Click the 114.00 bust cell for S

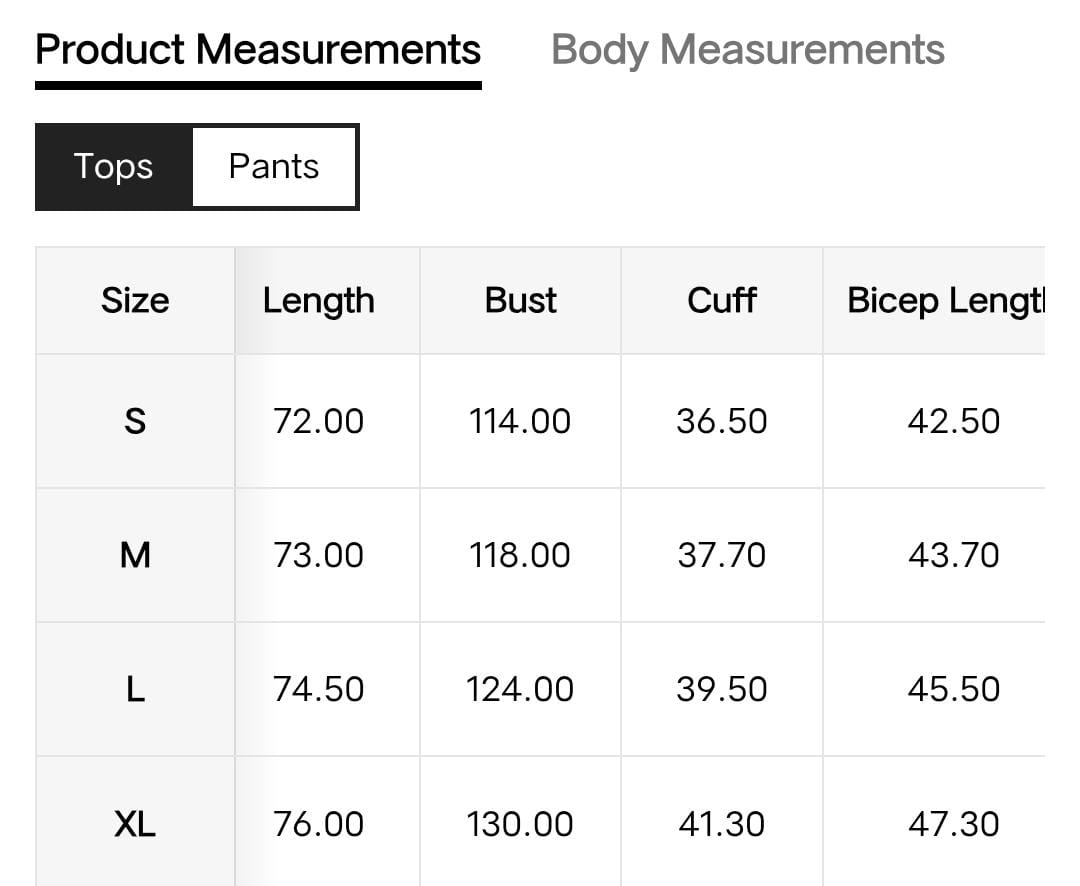(520, 421)
